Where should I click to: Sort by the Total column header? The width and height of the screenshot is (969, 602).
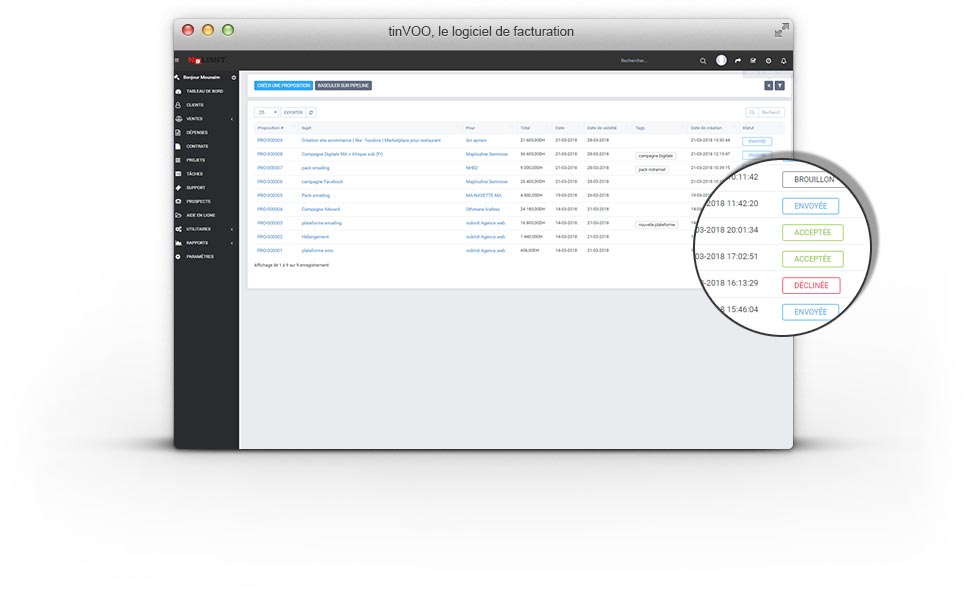coord(525,128)
